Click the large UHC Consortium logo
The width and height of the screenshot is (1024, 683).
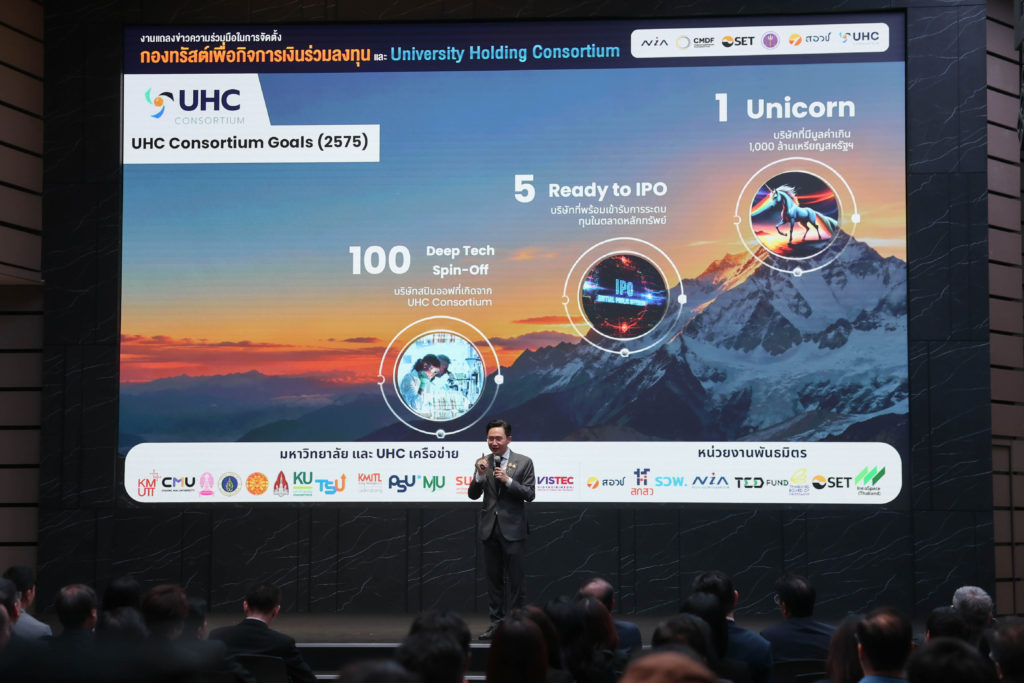pyautogui.click(x=194, y=104)
